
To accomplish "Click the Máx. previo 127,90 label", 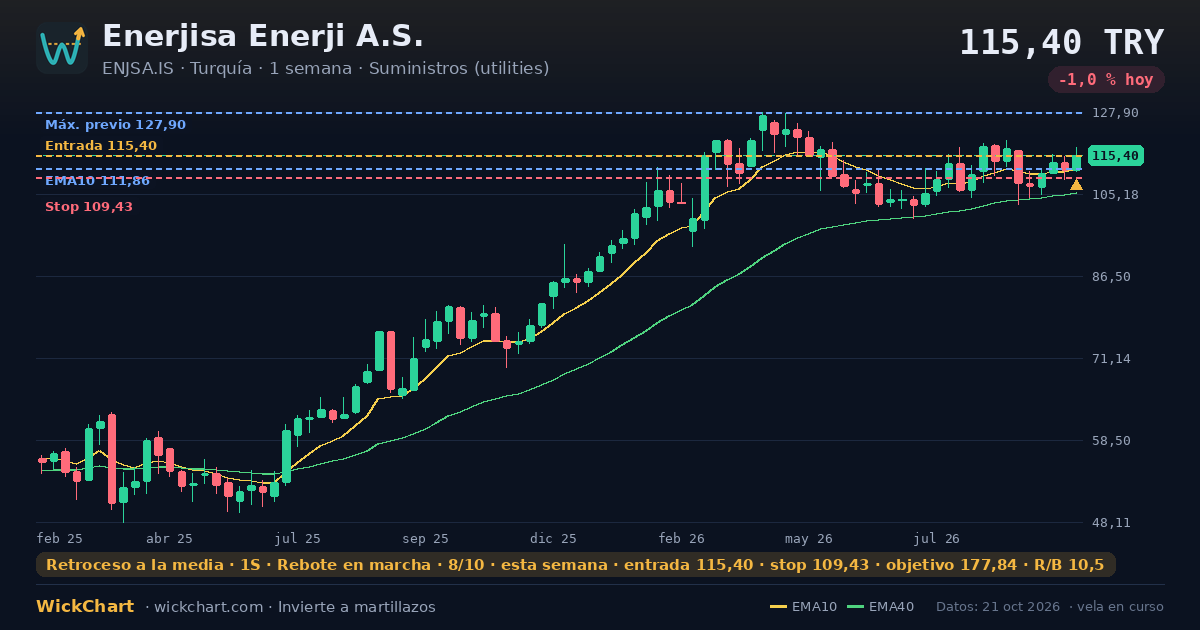I will coord(115,125).
